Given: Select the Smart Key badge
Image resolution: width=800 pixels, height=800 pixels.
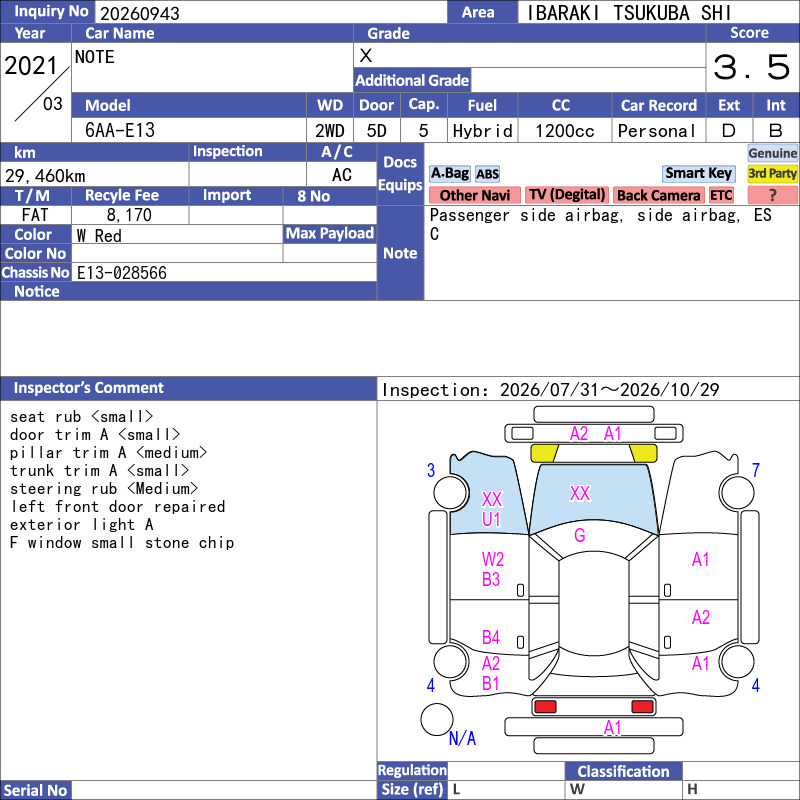Looking at the screenshot, I should [698, 173].
